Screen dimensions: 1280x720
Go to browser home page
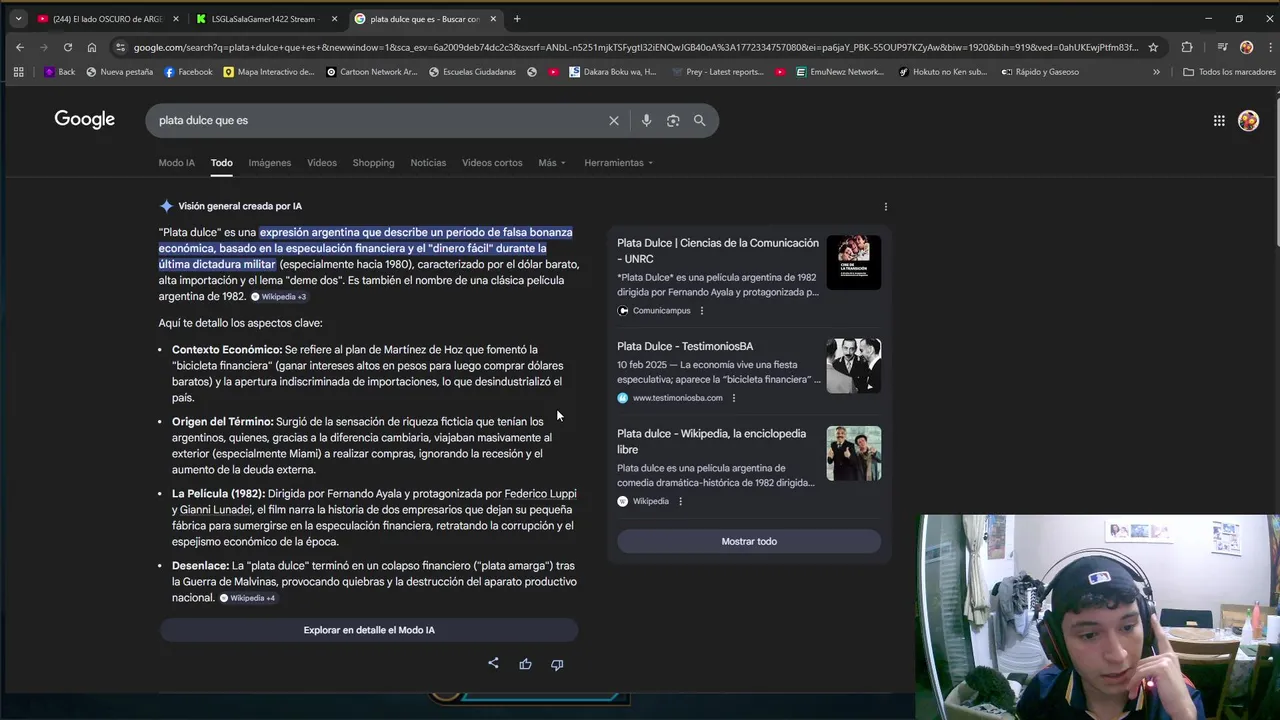point(92,47)
